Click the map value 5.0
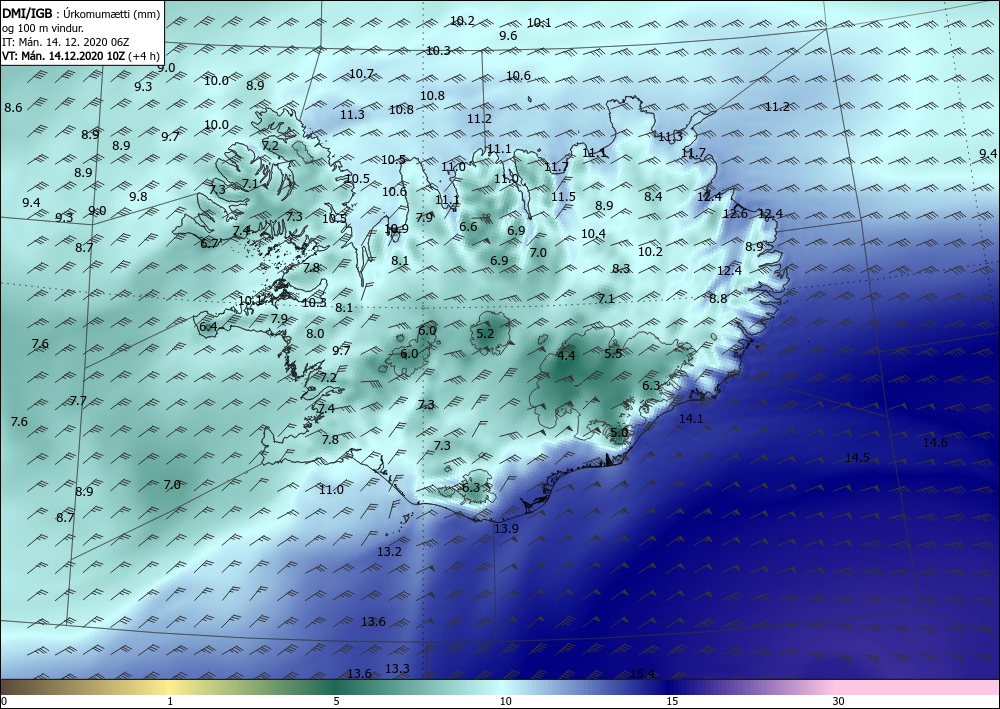The image size is (1000, 709). 619,432
